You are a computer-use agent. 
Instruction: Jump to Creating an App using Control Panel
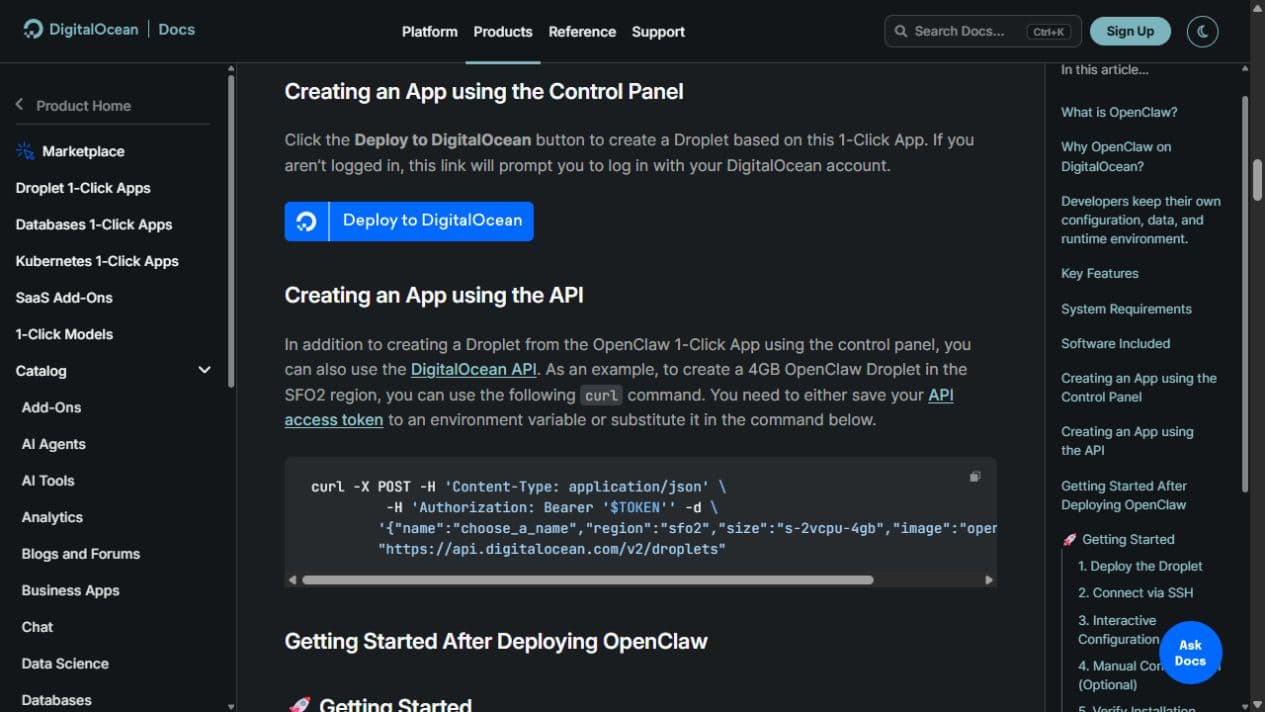click(1139, 387)
